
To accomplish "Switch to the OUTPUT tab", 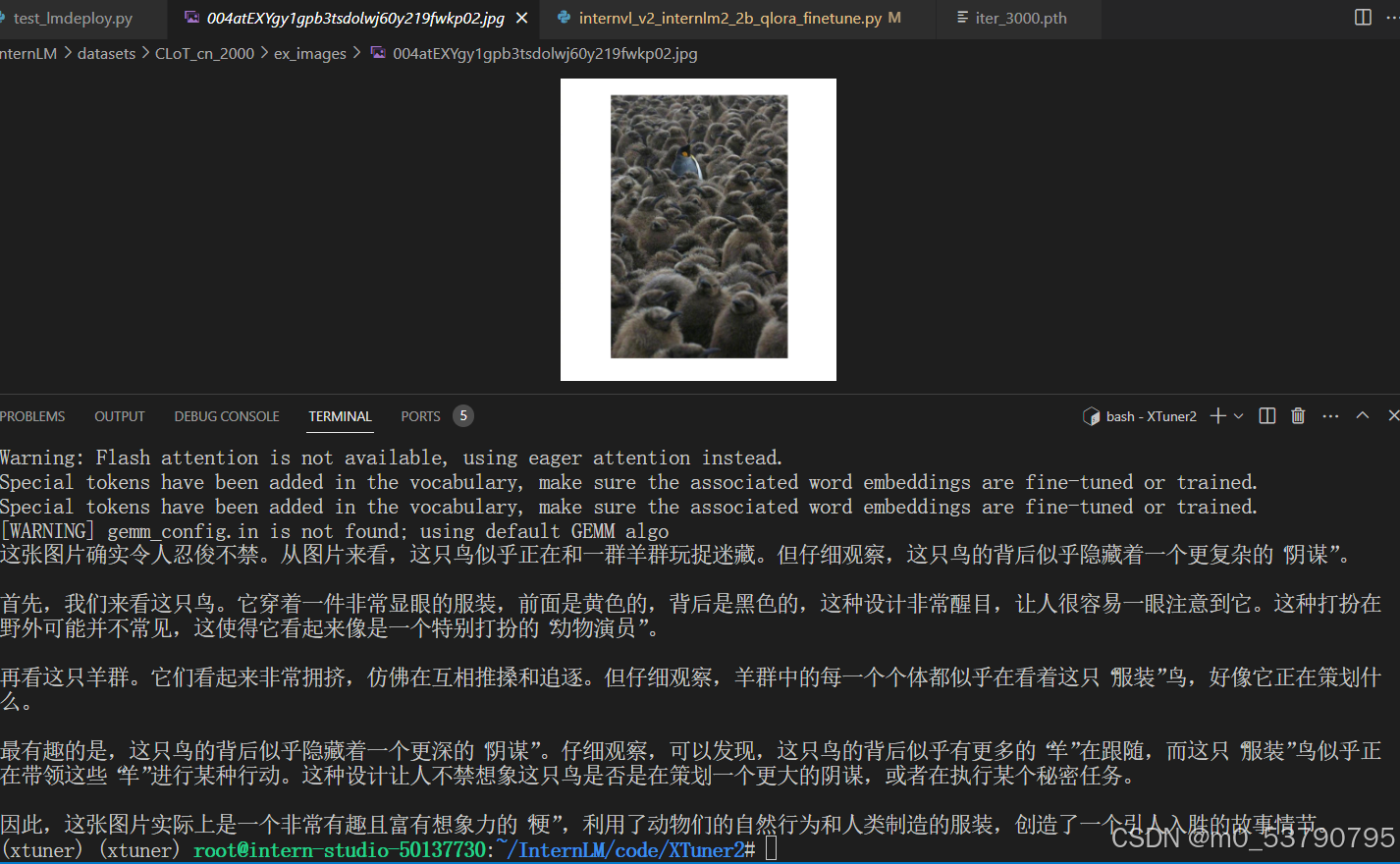I will 119,415.
